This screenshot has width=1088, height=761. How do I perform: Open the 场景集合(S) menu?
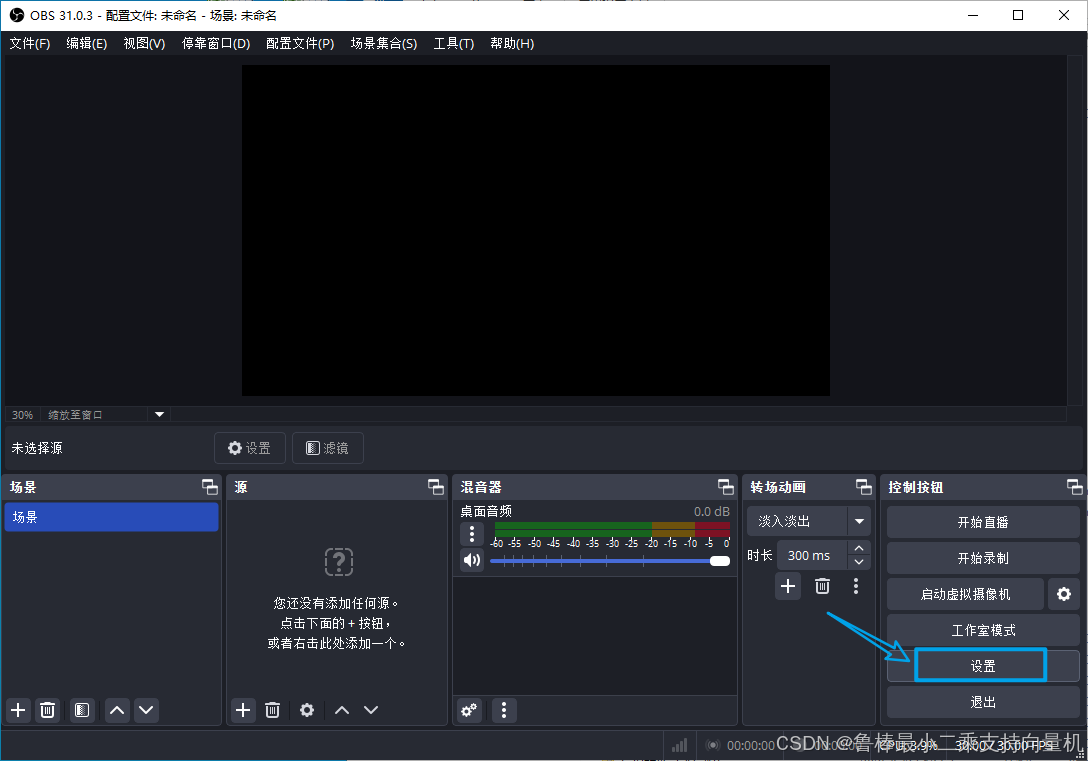click(384, 44)
